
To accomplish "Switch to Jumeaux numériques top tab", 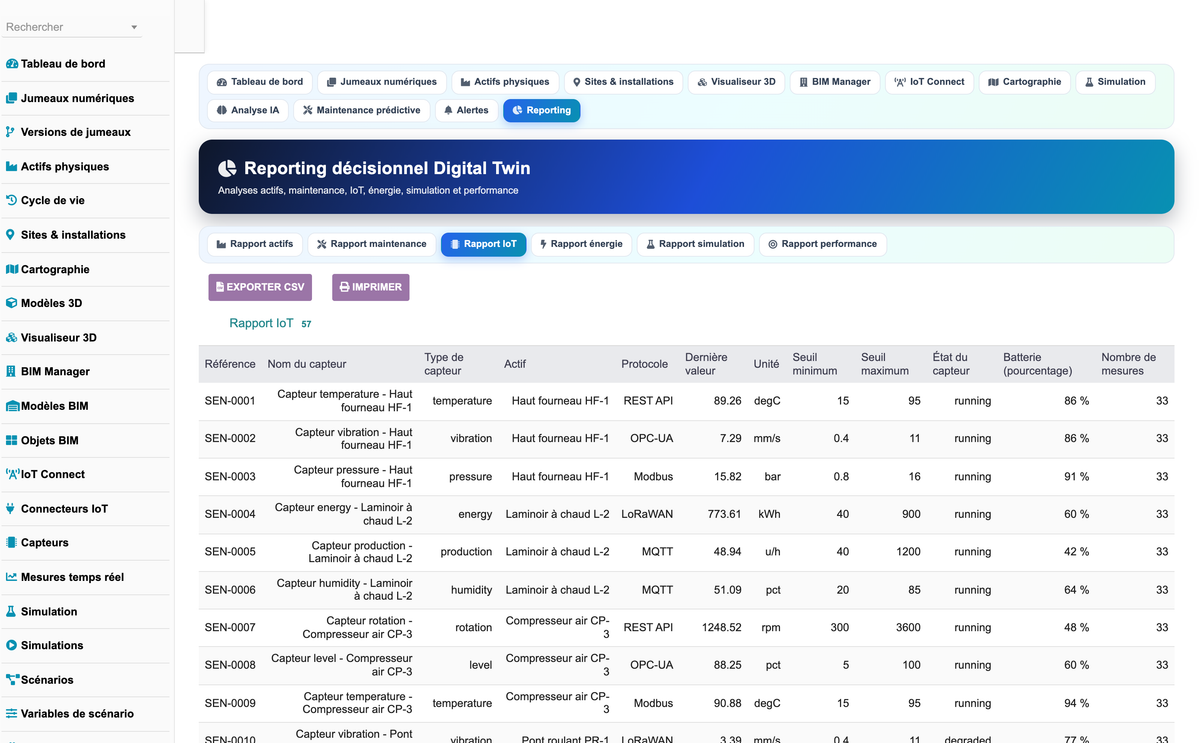I will tap(382, 82).
